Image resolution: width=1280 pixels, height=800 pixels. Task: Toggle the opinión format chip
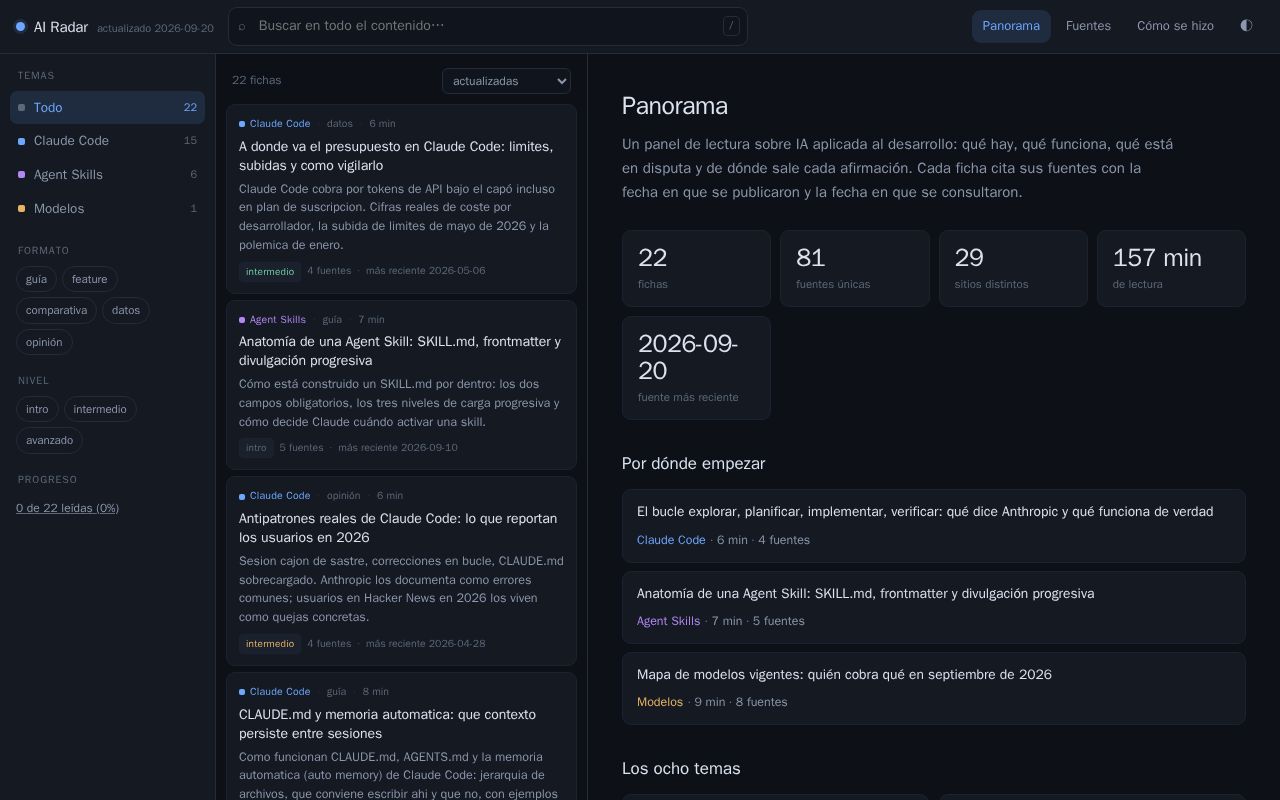pos(44,342)
